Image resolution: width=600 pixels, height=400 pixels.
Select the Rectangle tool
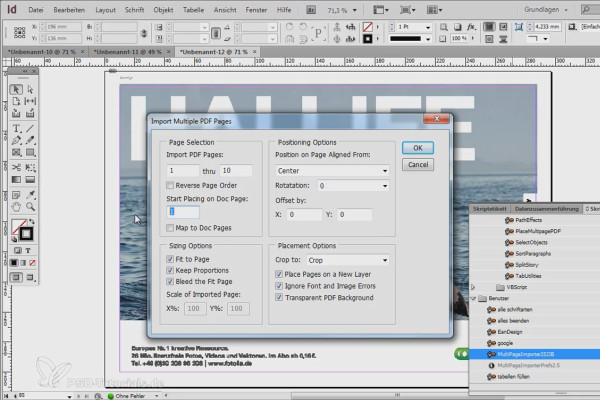[30, 152]
